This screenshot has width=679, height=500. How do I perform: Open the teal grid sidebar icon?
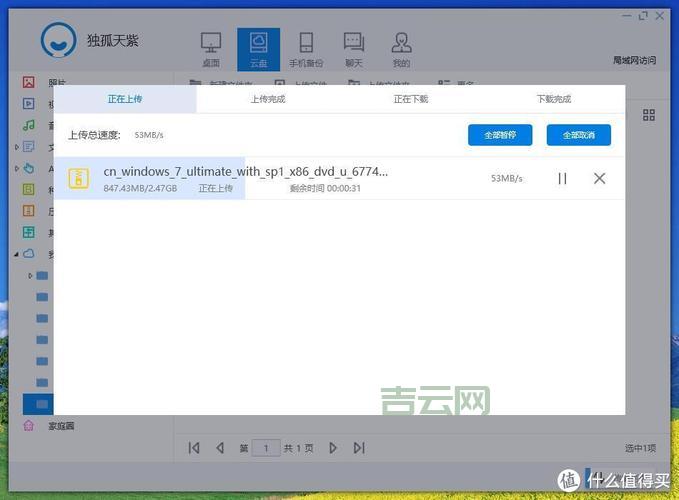pyautogui.click(x=29, y=232)
